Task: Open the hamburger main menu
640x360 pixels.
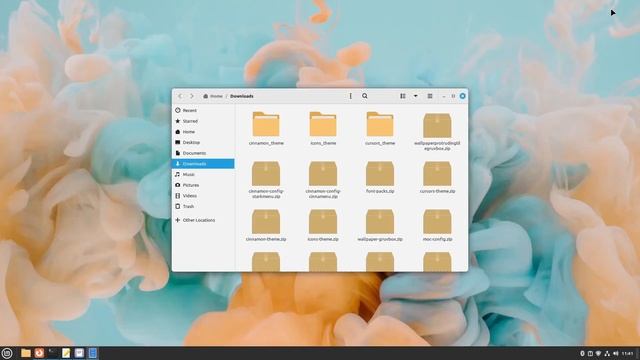Action: pyautogui.click(x=430, y=96)
